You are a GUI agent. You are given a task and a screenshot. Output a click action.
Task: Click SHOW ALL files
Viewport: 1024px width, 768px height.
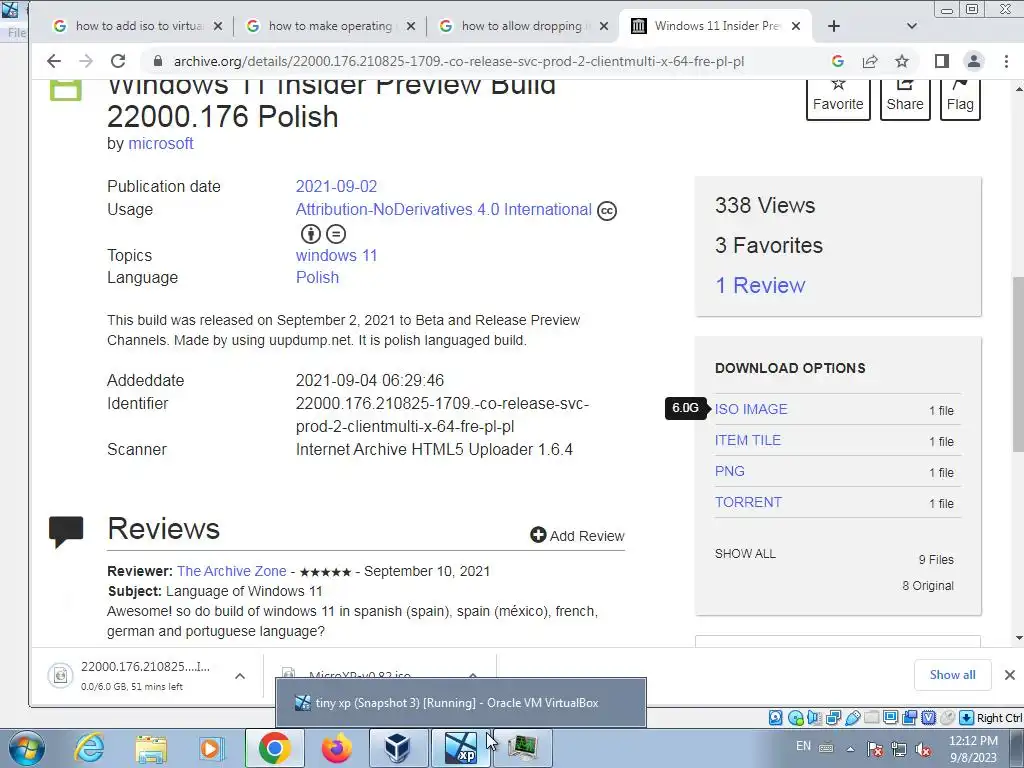(745, 554)
